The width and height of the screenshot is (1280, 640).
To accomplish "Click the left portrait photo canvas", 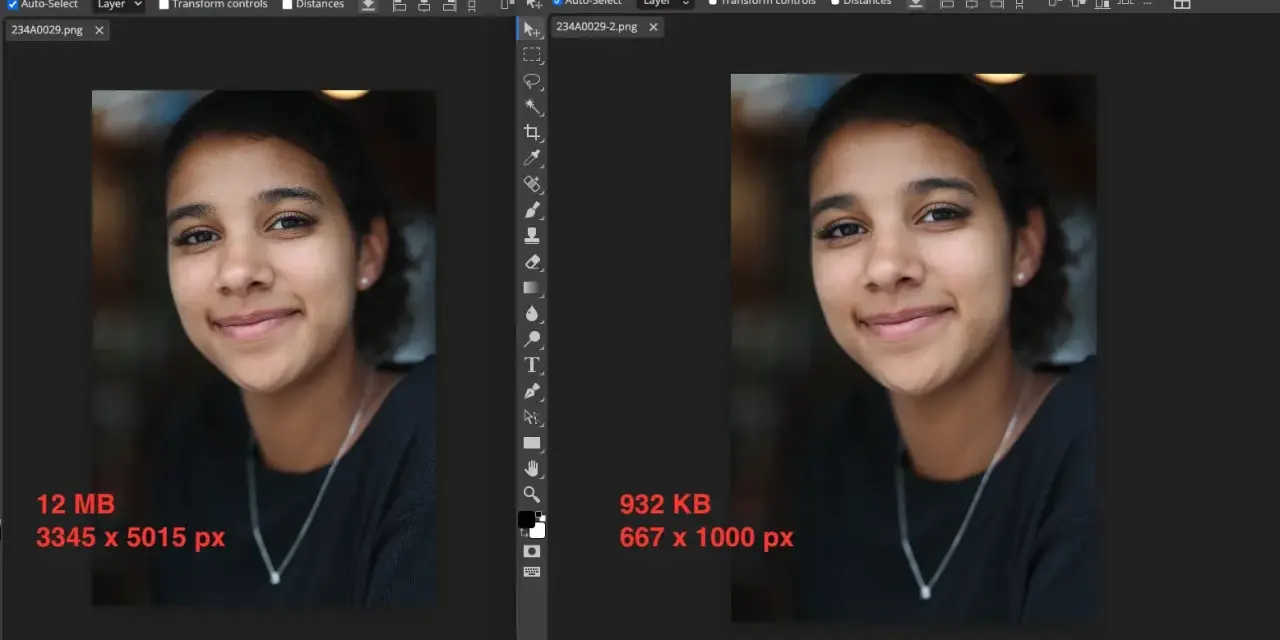I will coord(264,347).
